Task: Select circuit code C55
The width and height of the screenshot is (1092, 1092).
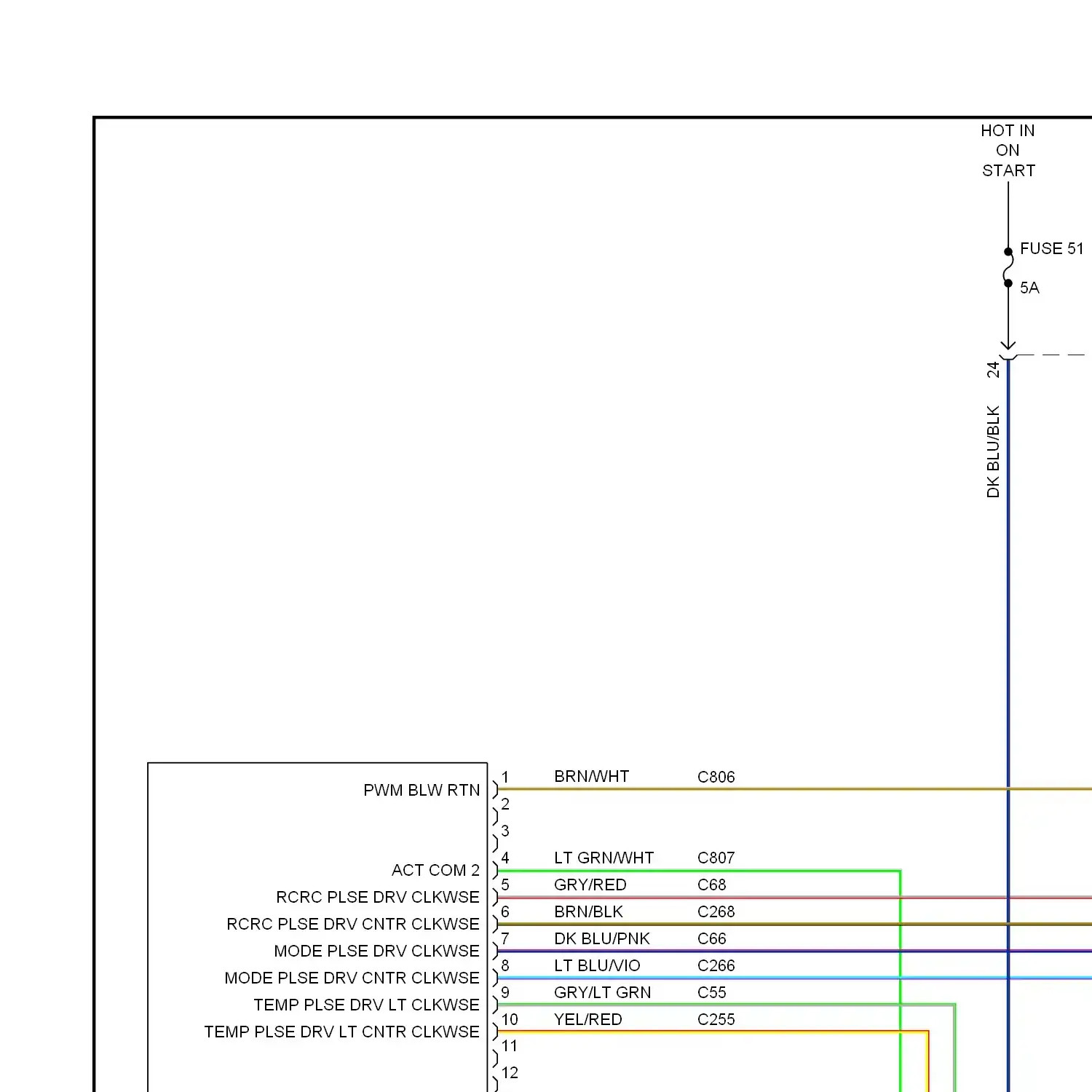Action: point(711,993)
